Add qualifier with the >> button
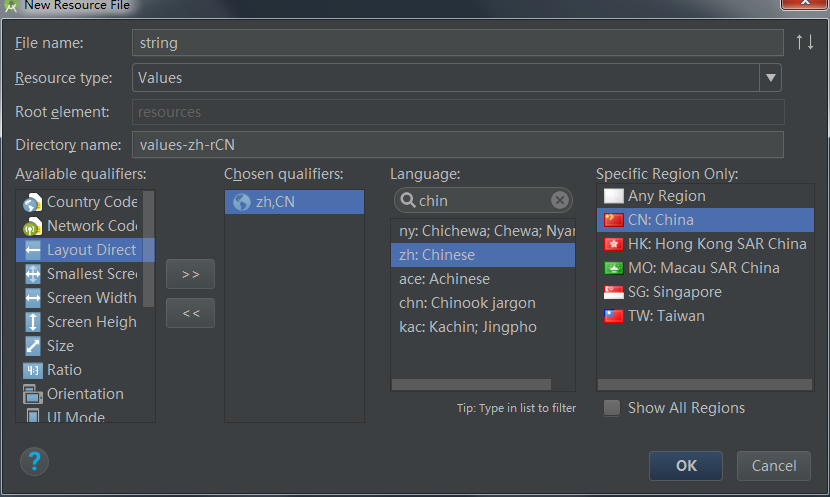The image size is (830, 497). click(191, 274)
